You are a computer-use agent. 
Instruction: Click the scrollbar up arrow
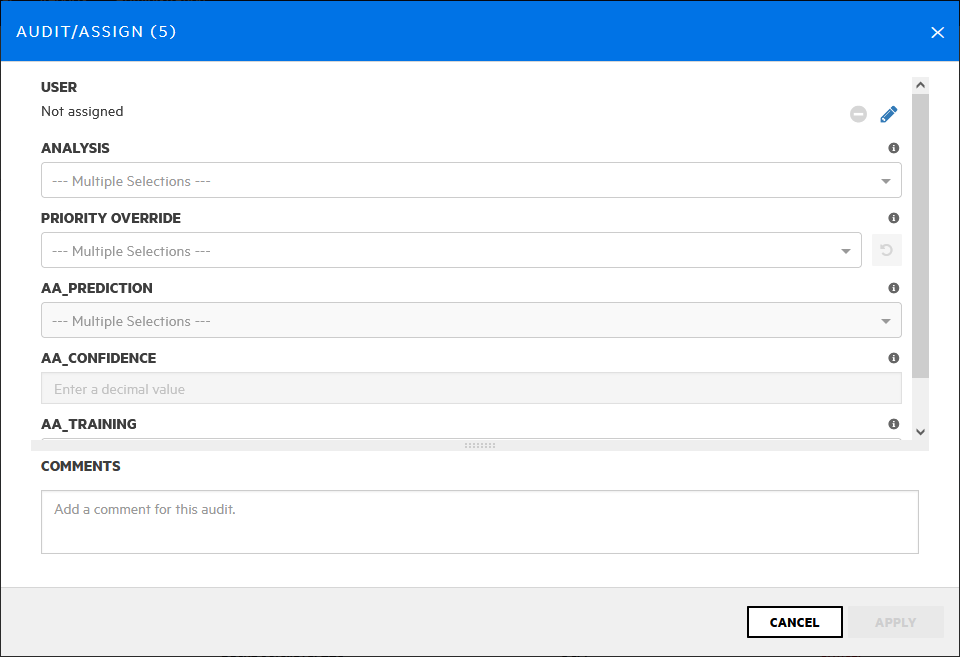click(x=921, y=86)
